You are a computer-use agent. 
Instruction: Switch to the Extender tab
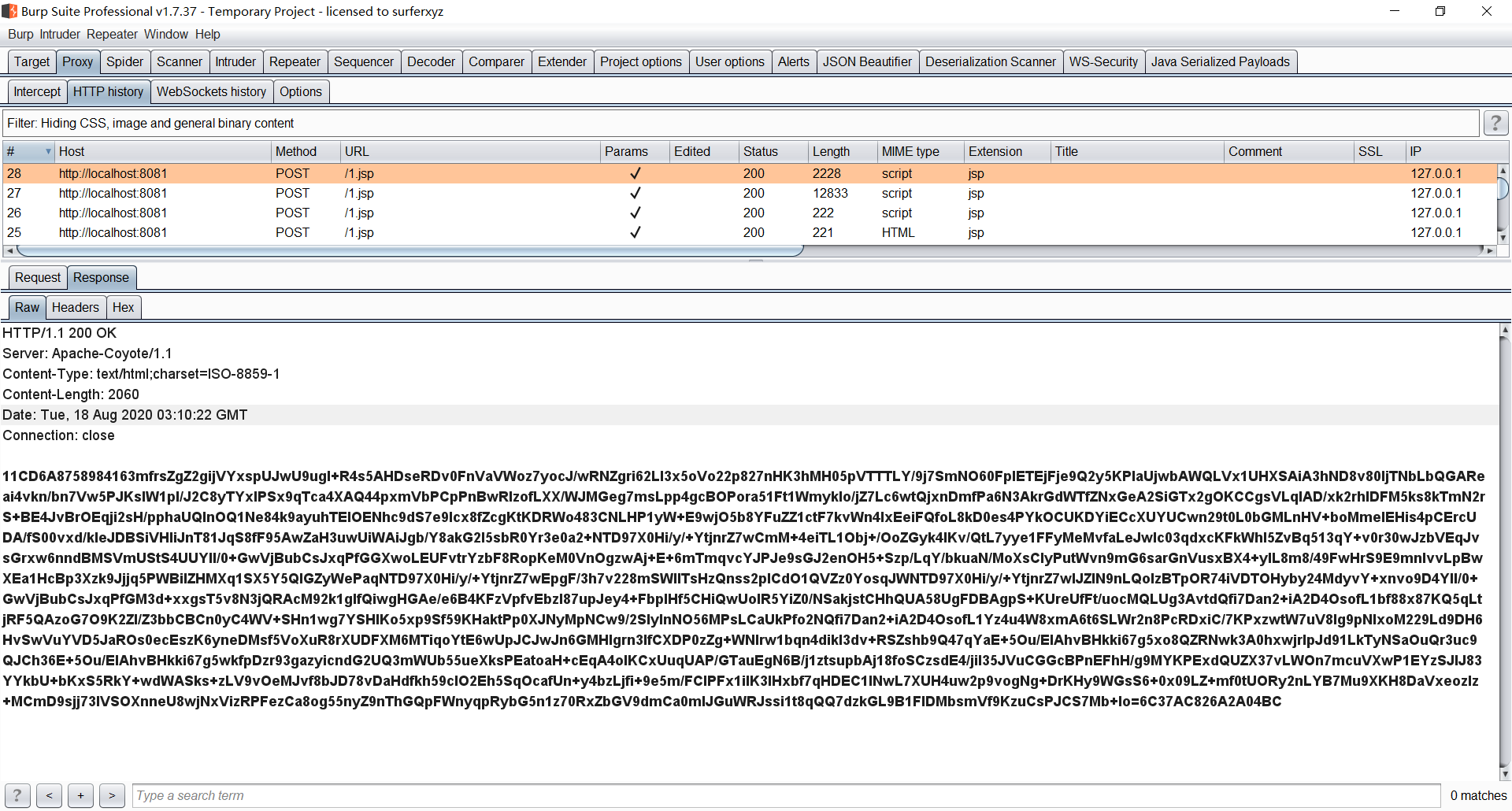tap(562, 61)
